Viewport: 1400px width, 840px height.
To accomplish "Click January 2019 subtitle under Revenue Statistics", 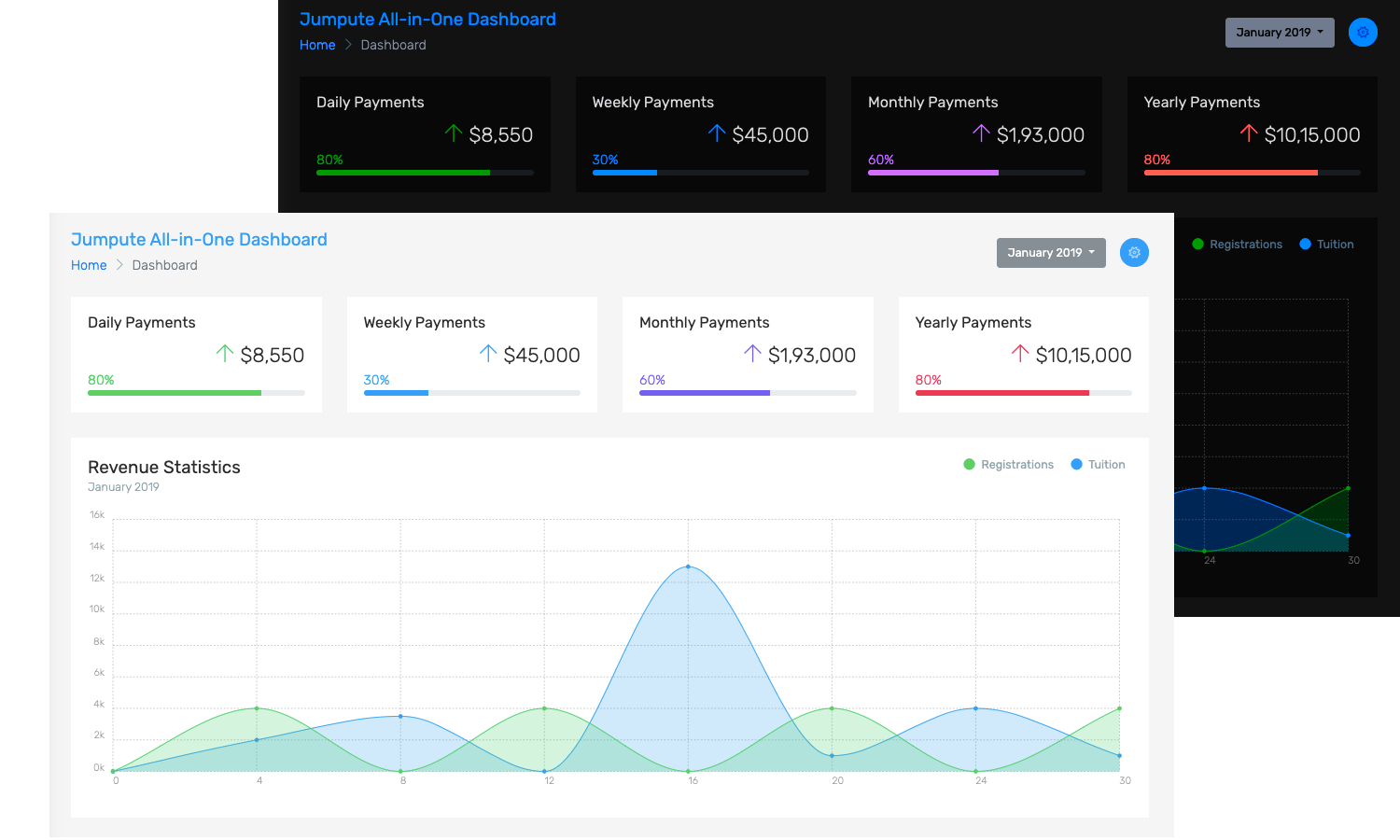I will click(123, 487).
